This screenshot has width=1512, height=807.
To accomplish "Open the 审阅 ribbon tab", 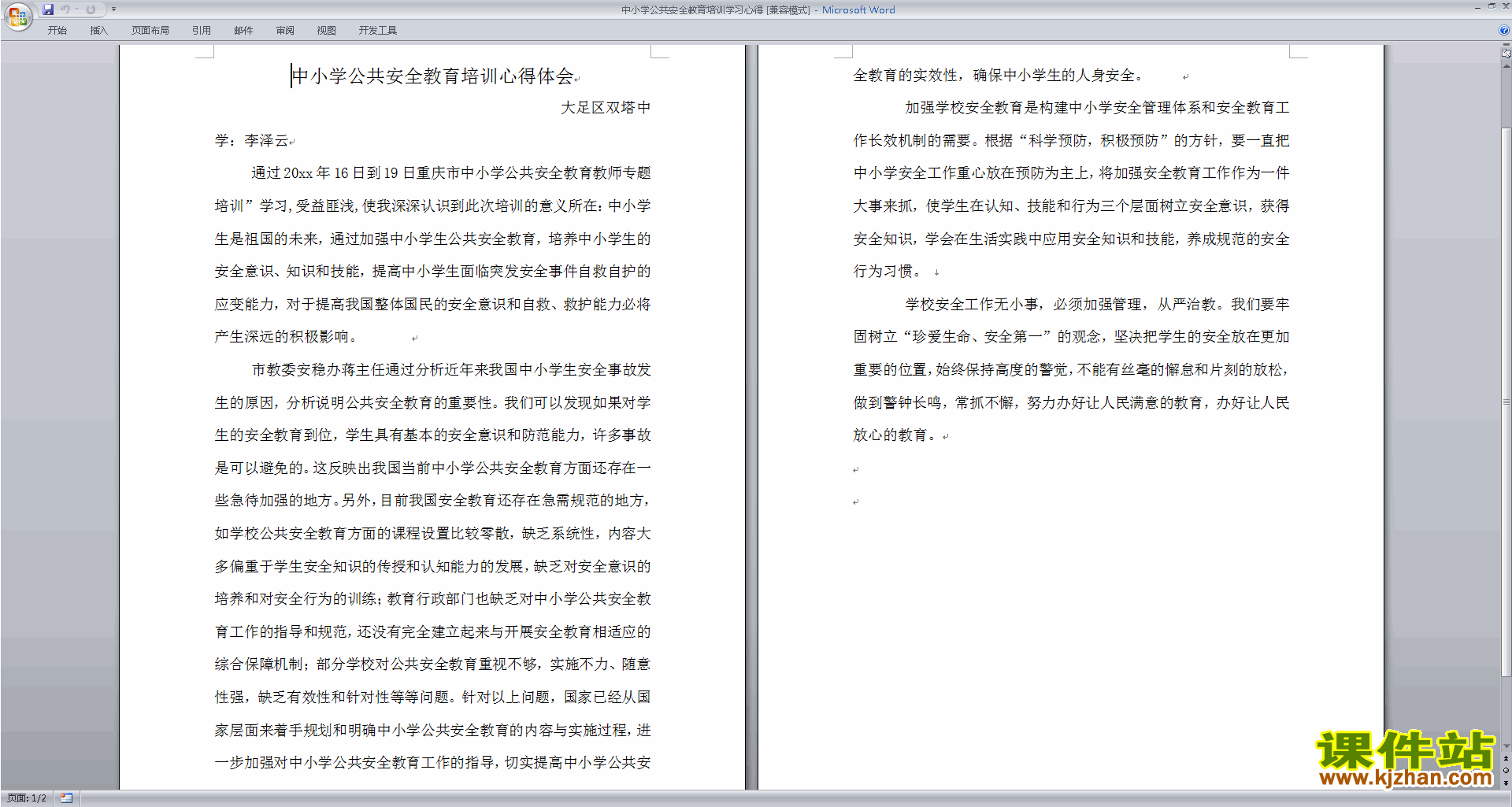I will point(285,31).
